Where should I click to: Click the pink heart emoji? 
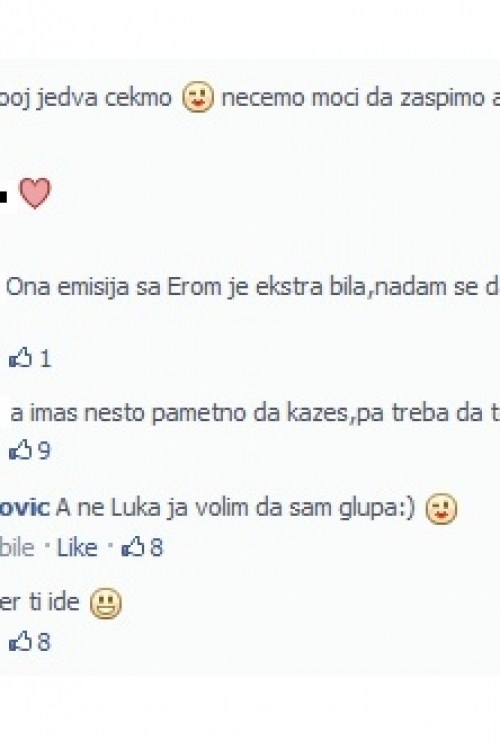click(x=34, y=193)
